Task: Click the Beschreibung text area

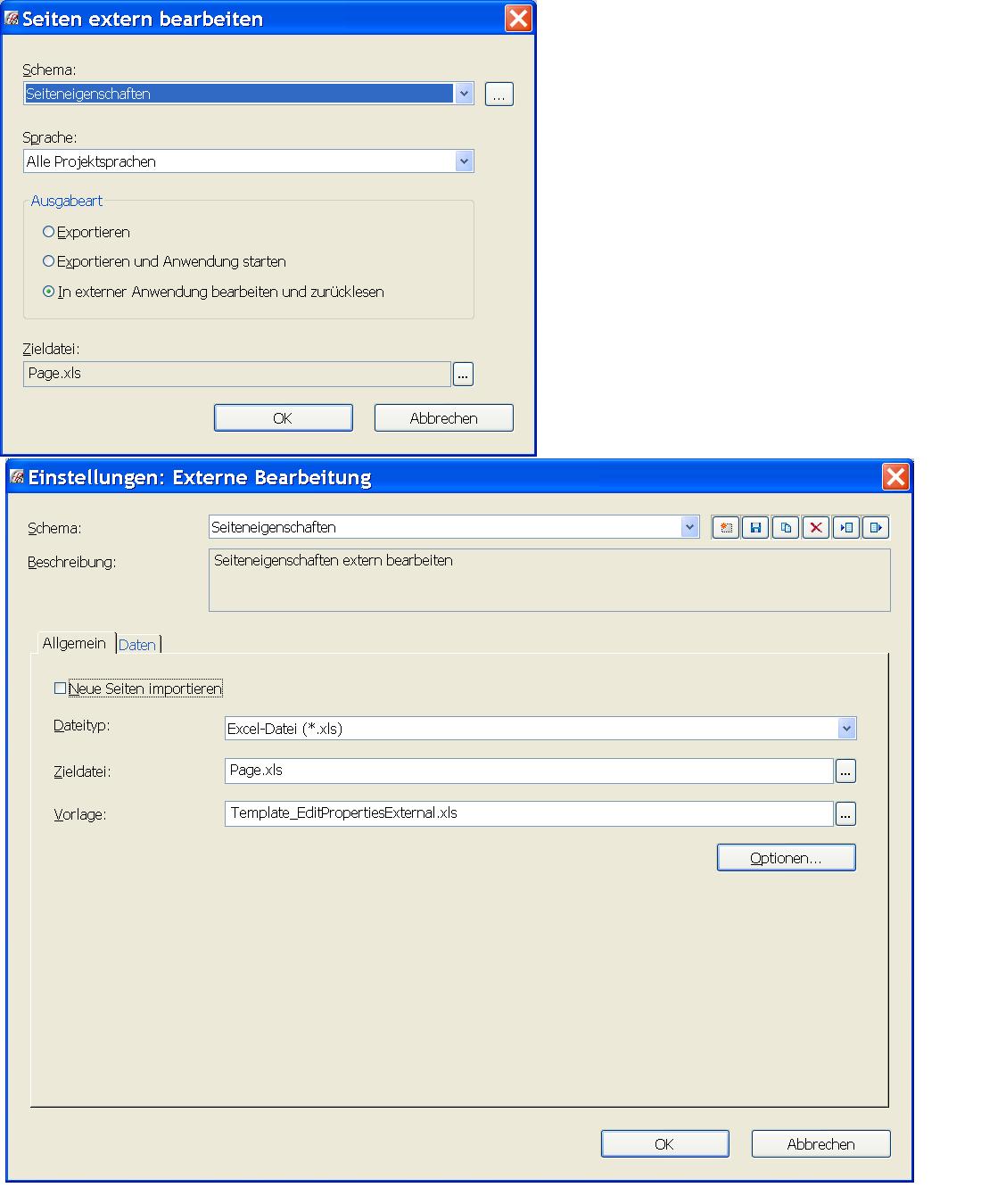Action: pyautogui.click(x=549, y=580)
